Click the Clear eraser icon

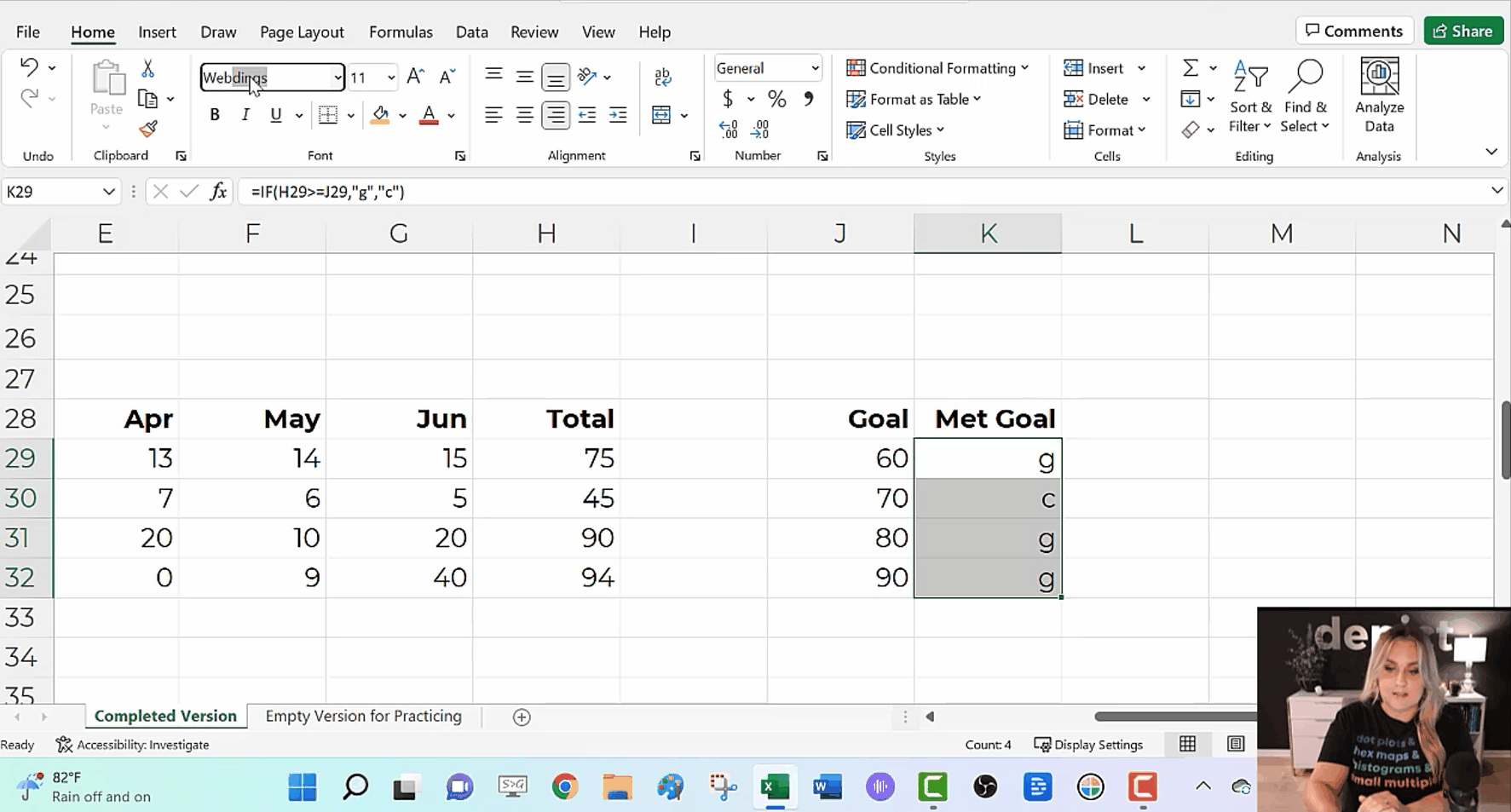[x=1191, y=130]
